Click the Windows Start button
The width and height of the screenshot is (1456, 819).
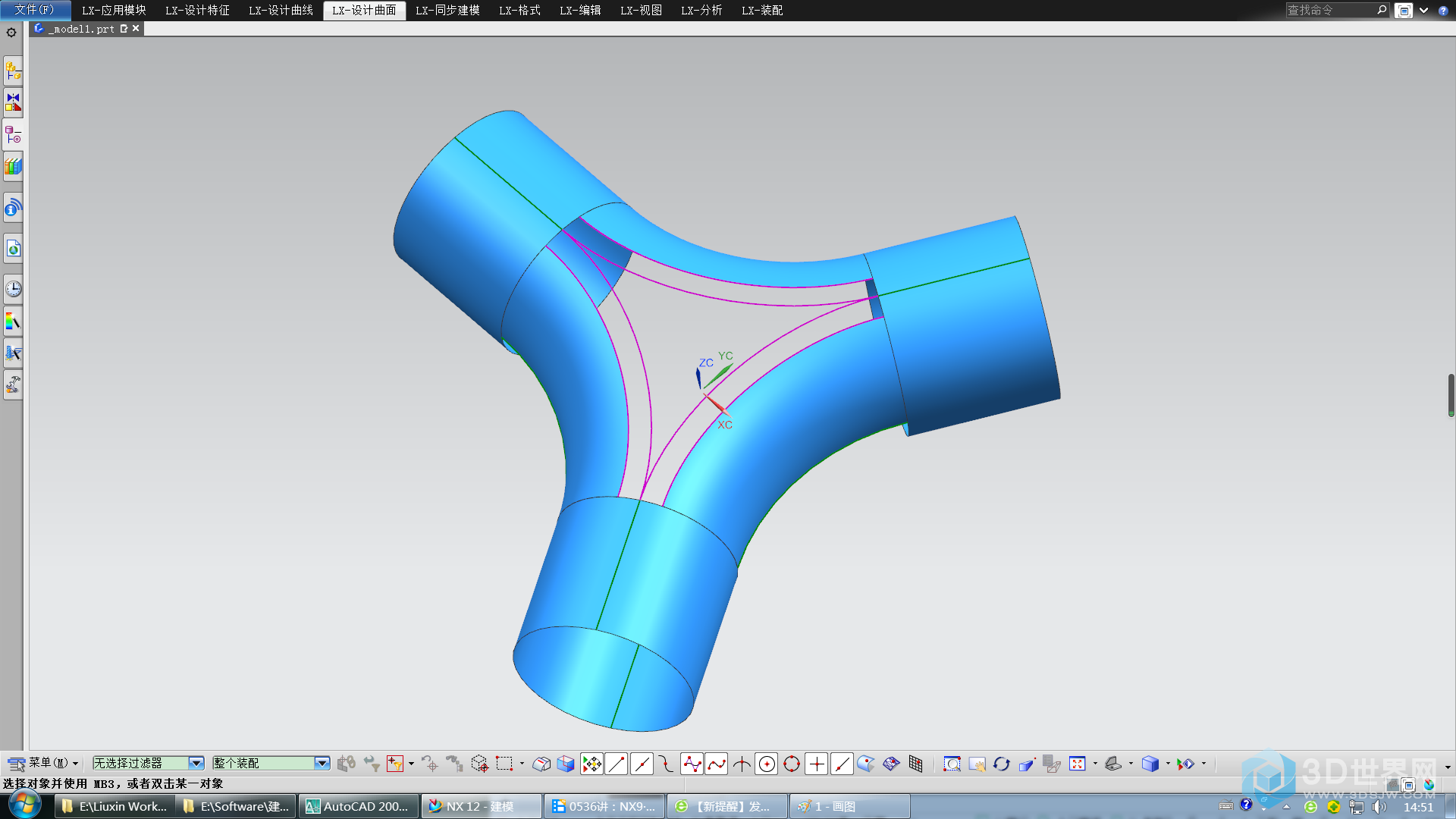click(24, 805)
